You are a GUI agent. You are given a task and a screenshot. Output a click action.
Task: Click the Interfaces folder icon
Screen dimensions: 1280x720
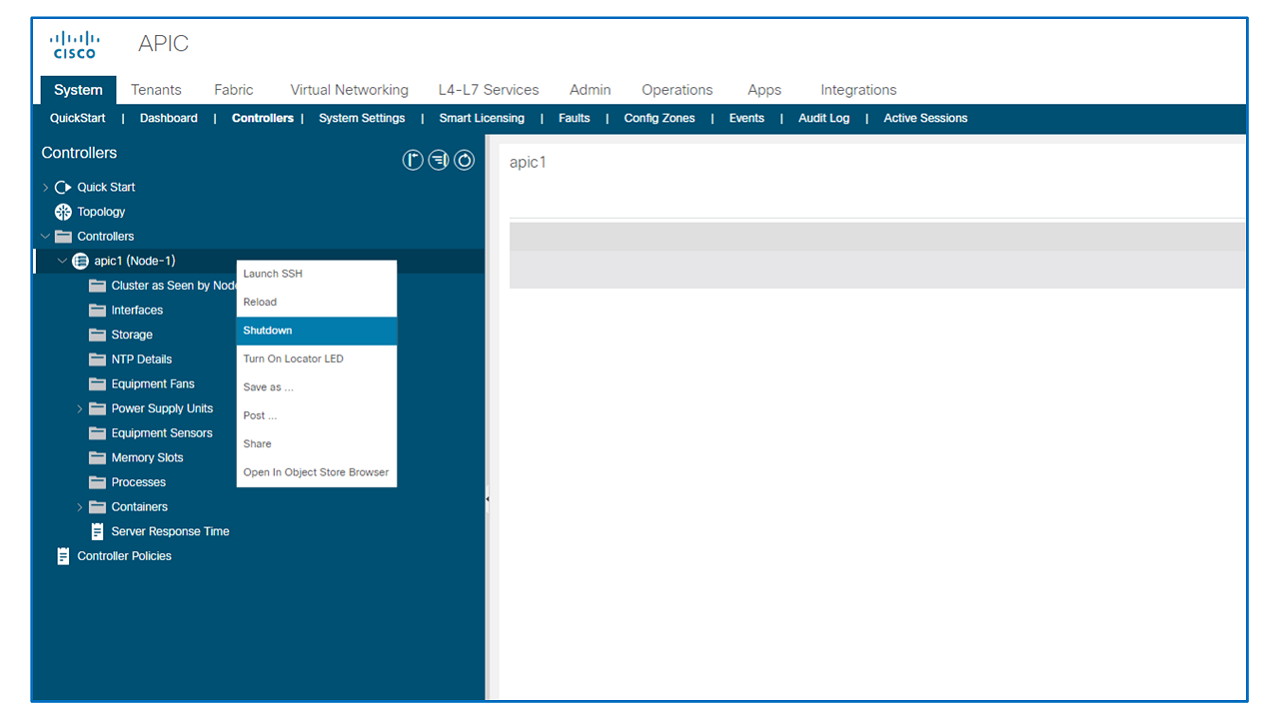click(97, 310)
